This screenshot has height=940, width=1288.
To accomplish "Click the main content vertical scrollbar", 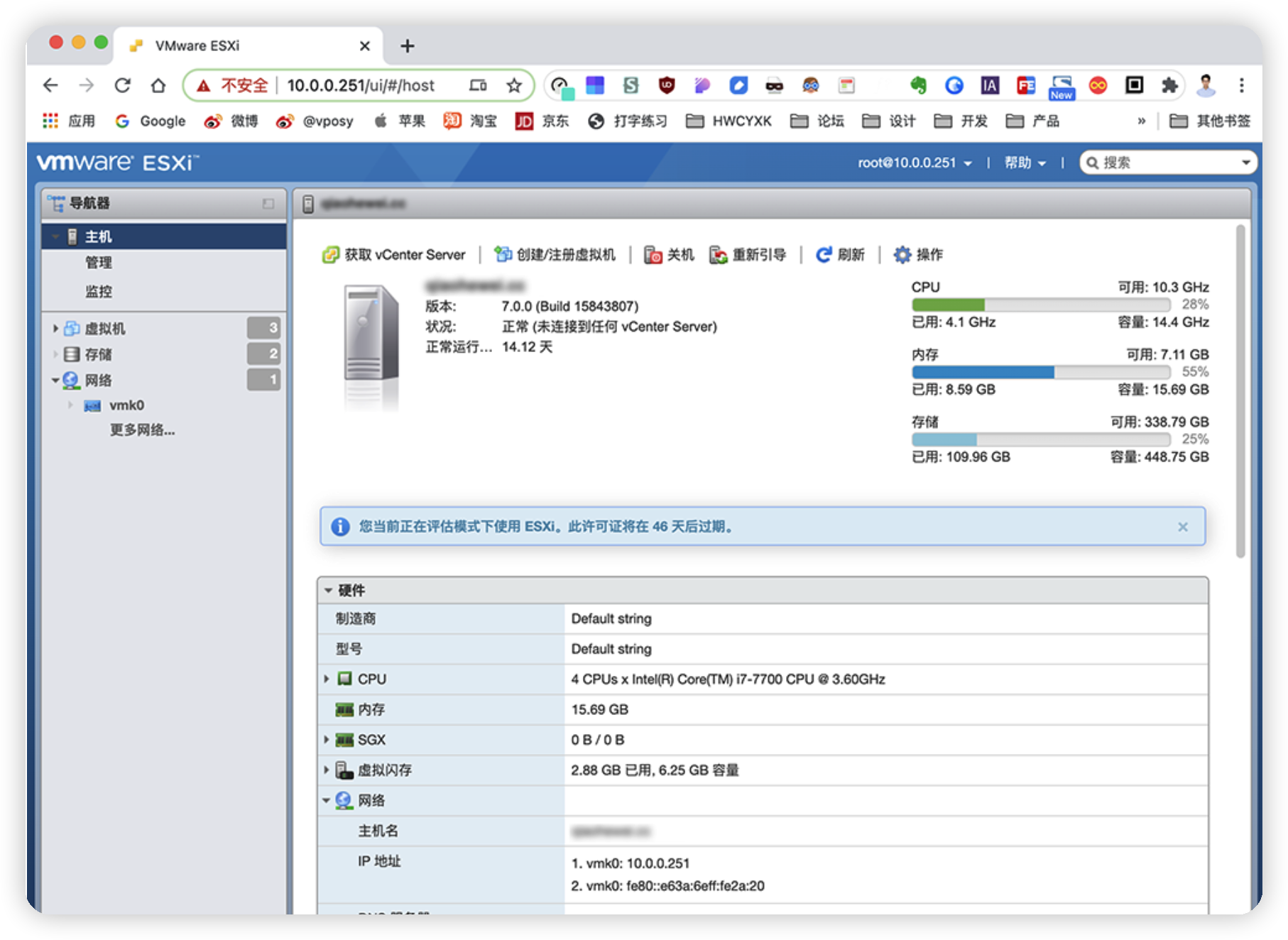I will point(1240,390).
